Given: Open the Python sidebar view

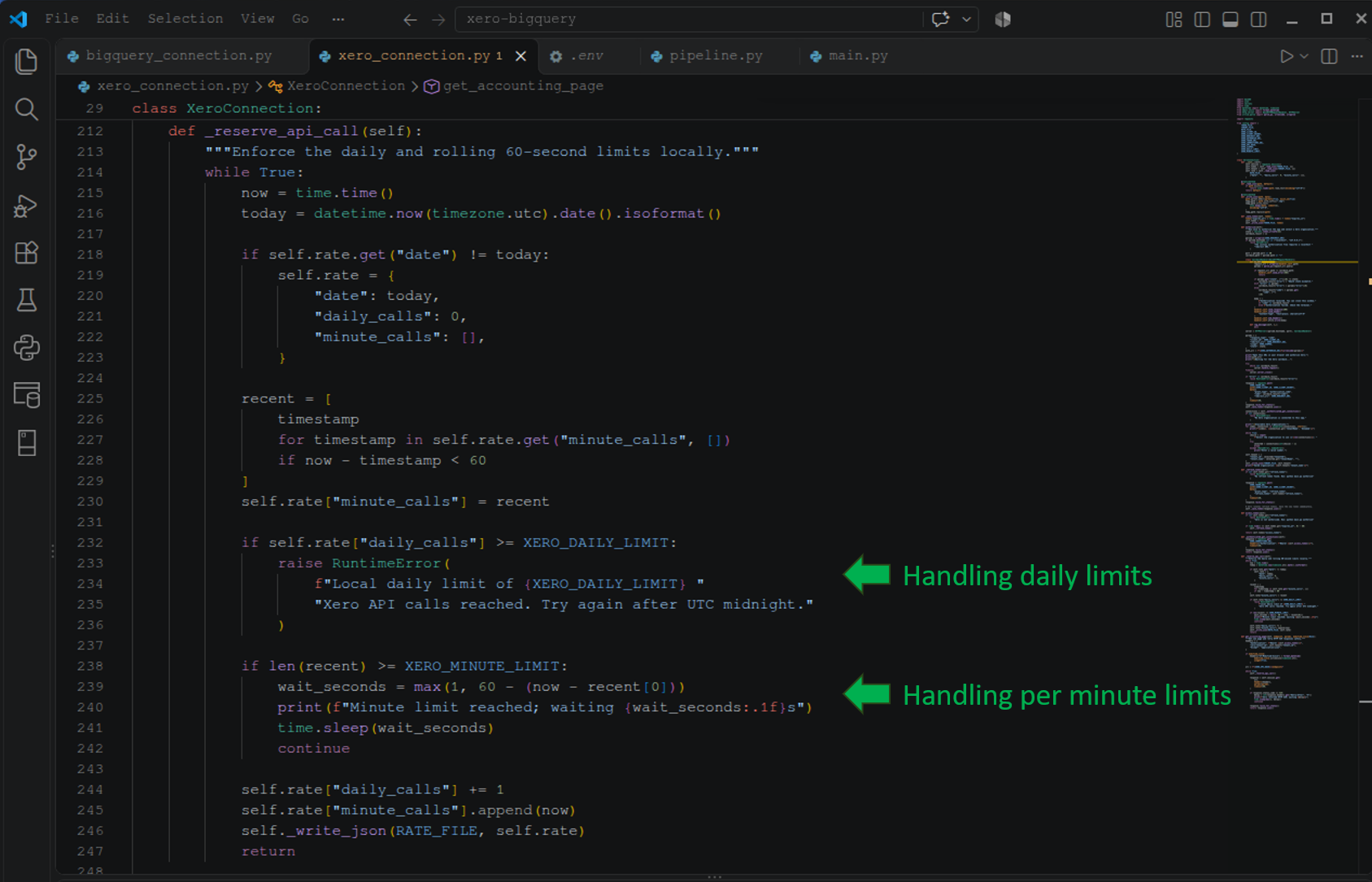Looking at the screenshot, I should coord(26,348).
